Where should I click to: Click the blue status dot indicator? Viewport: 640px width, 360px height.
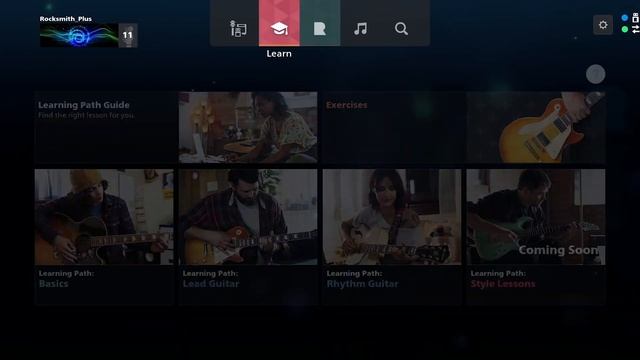624,18
